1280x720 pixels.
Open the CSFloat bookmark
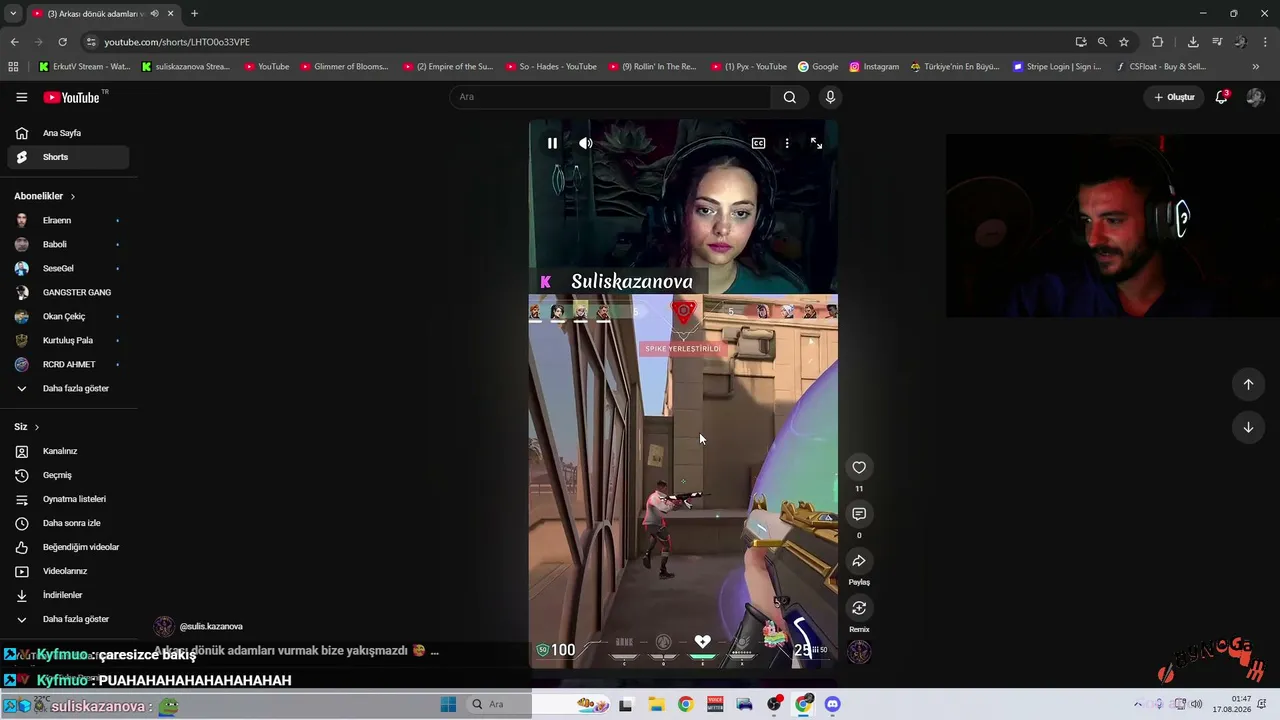[1161, 67]
